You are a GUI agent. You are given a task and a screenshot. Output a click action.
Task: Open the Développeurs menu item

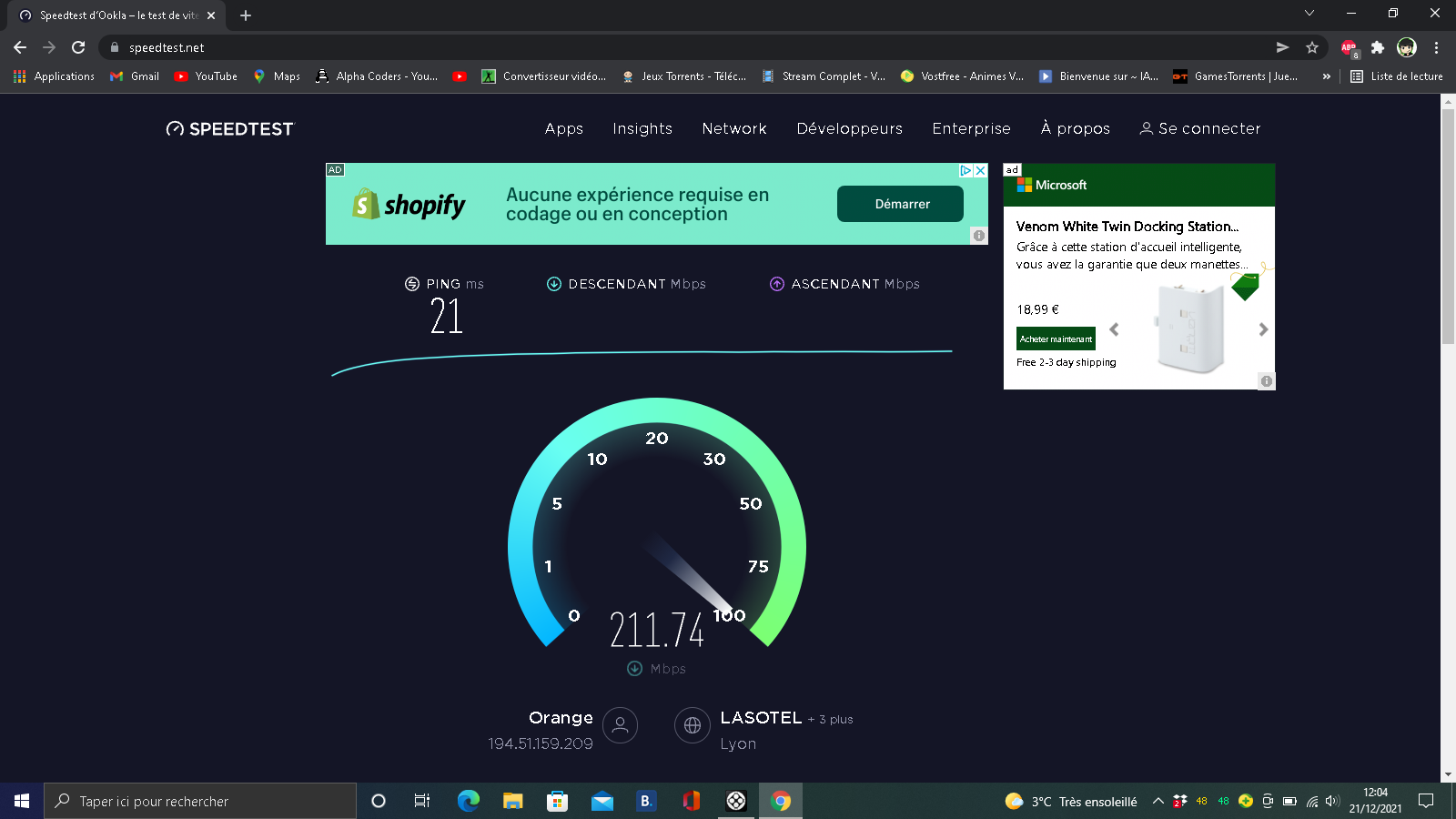tap(850, 129)
